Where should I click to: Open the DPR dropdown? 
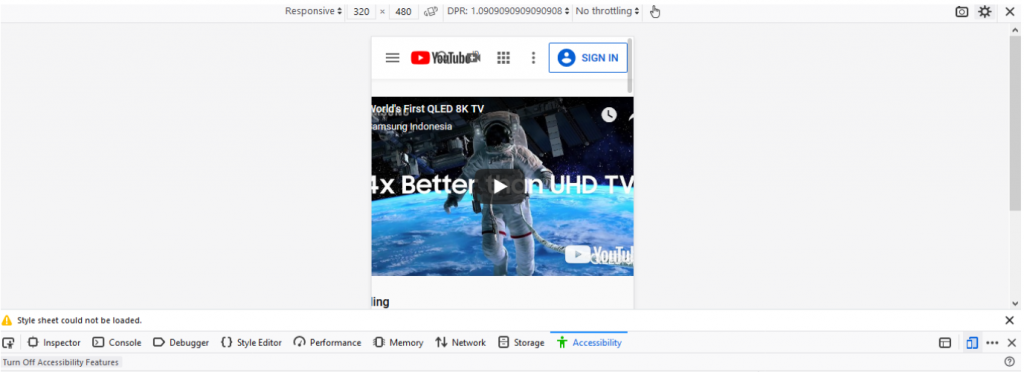pyautogui.click(x=508, y=11)
